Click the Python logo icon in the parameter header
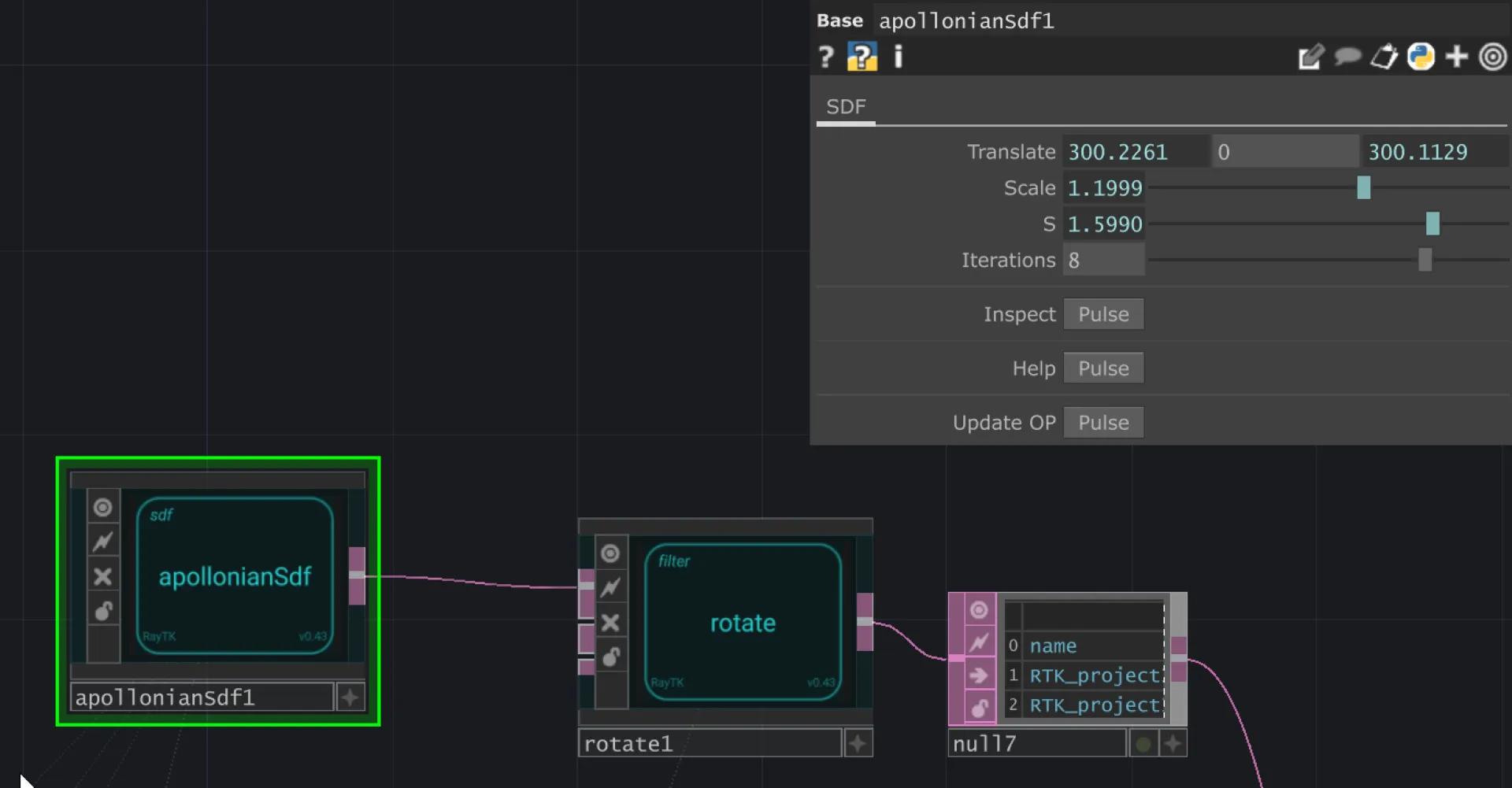Viewport: 1512px width, 788px height. tap(1421, 57)
